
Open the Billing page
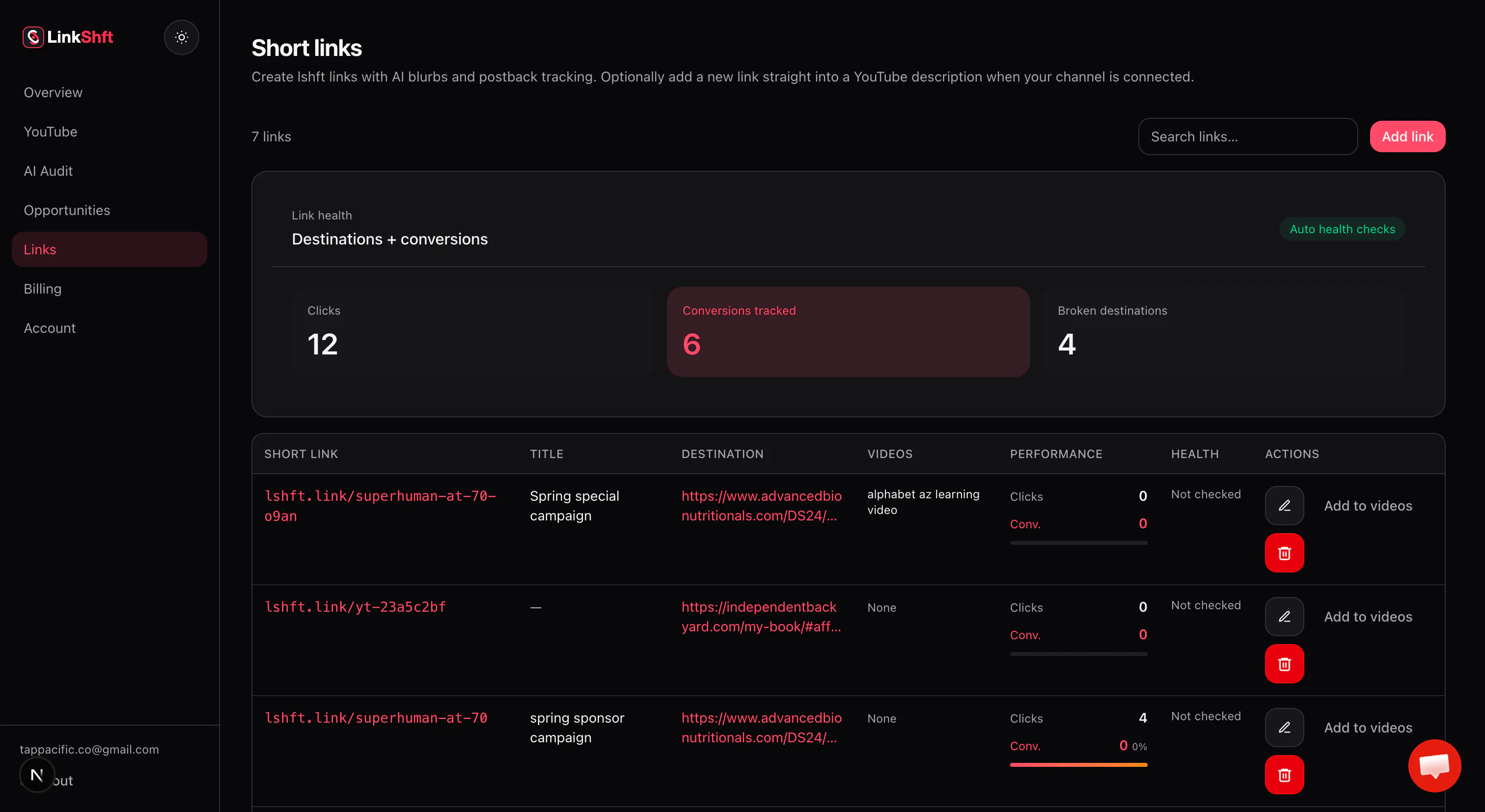click(43, 288)
